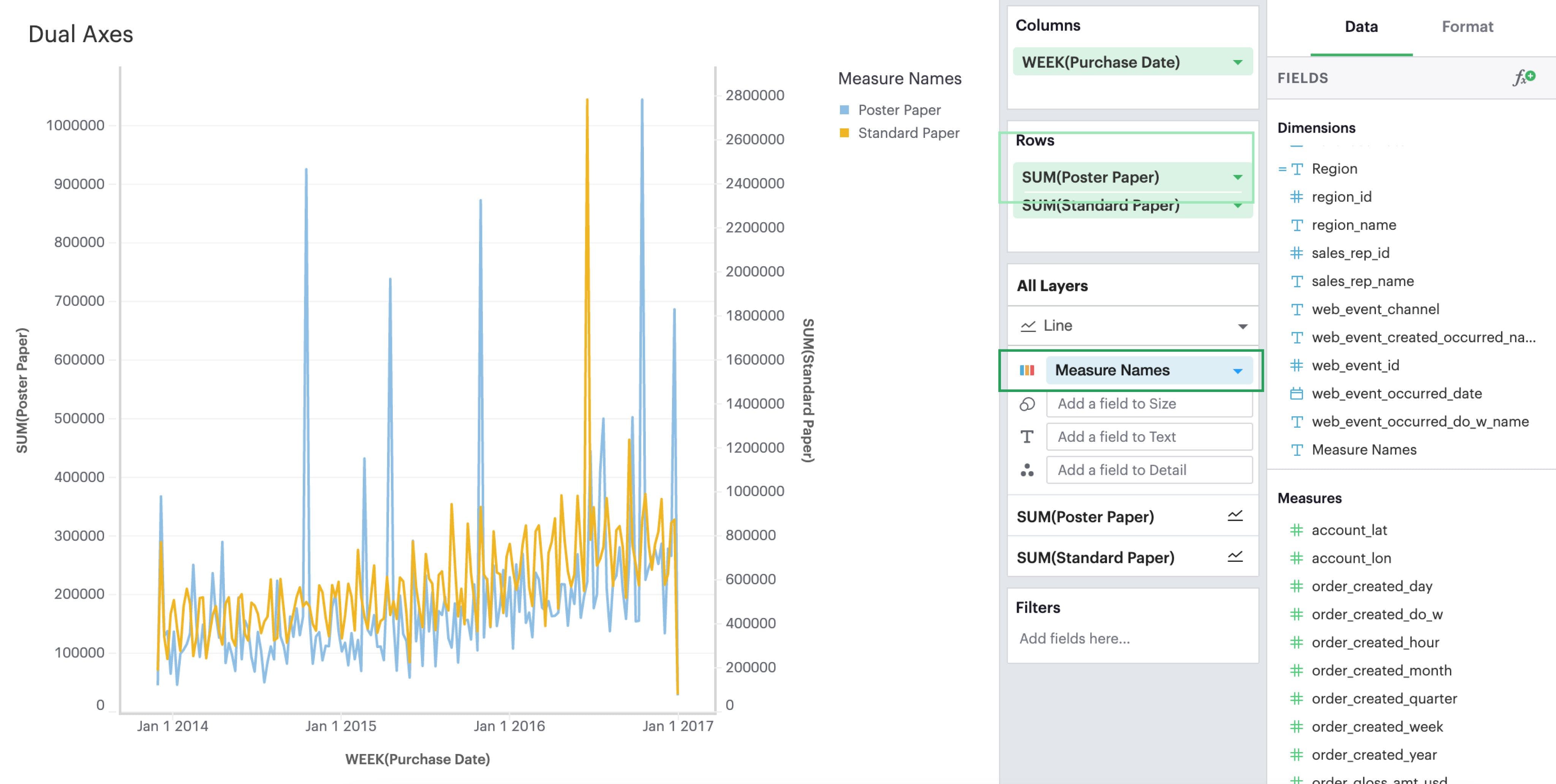1556x784 pixels.
Task: Switch to the Format tab
Action: 1467,27
